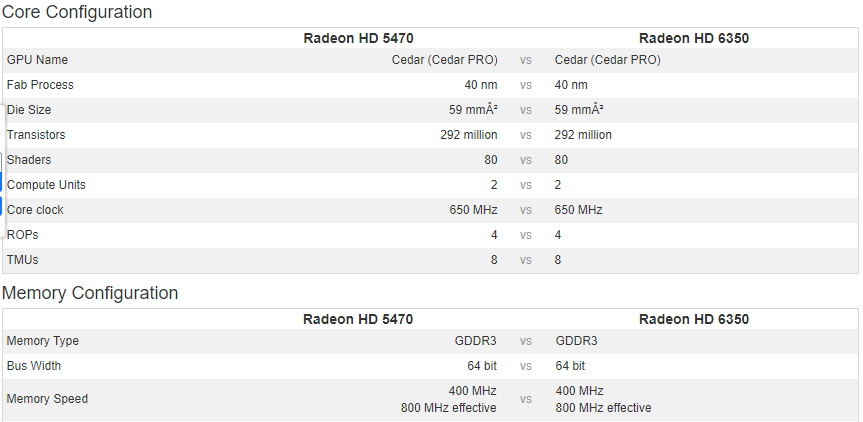Screen dimensions: 863x422
Task: Click the GPU Name row label
Action: pos(37,60)
